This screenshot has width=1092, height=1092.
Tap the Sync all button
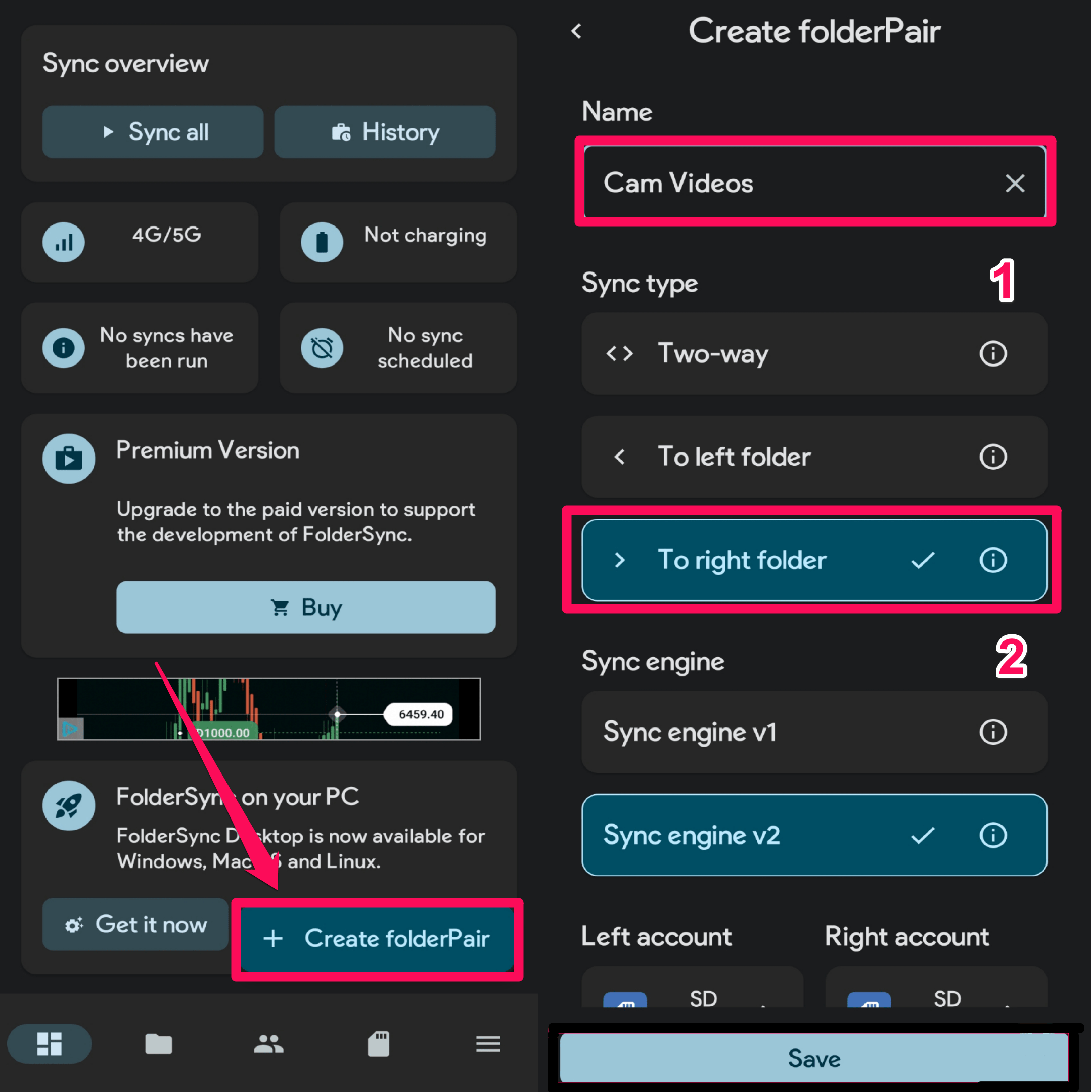[153, 131]
